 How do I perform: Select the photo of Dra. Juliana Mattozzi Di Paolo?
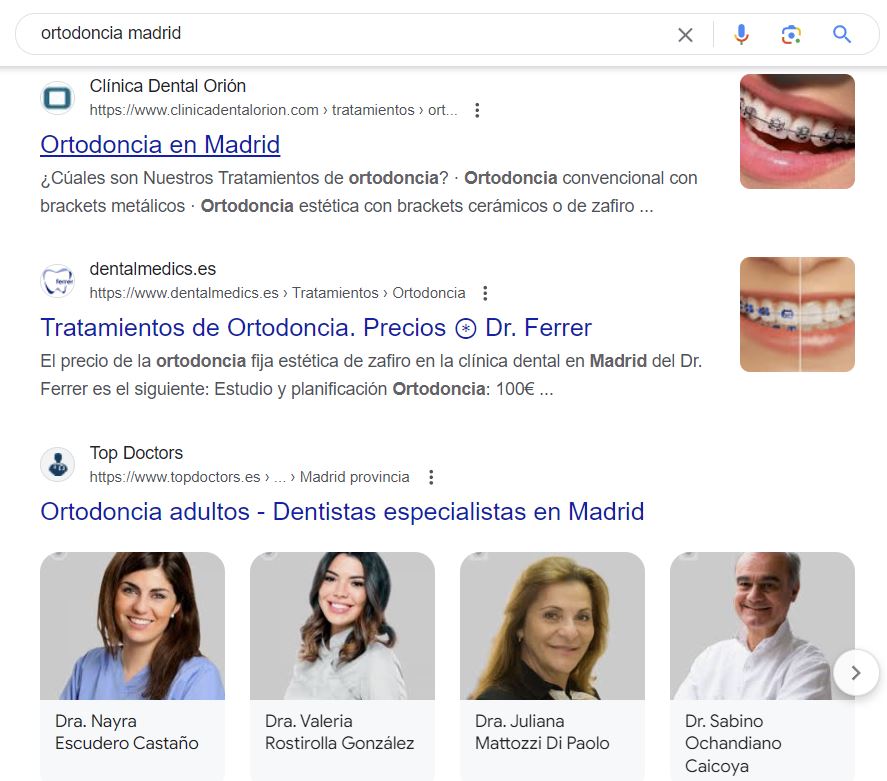(552, 626)
